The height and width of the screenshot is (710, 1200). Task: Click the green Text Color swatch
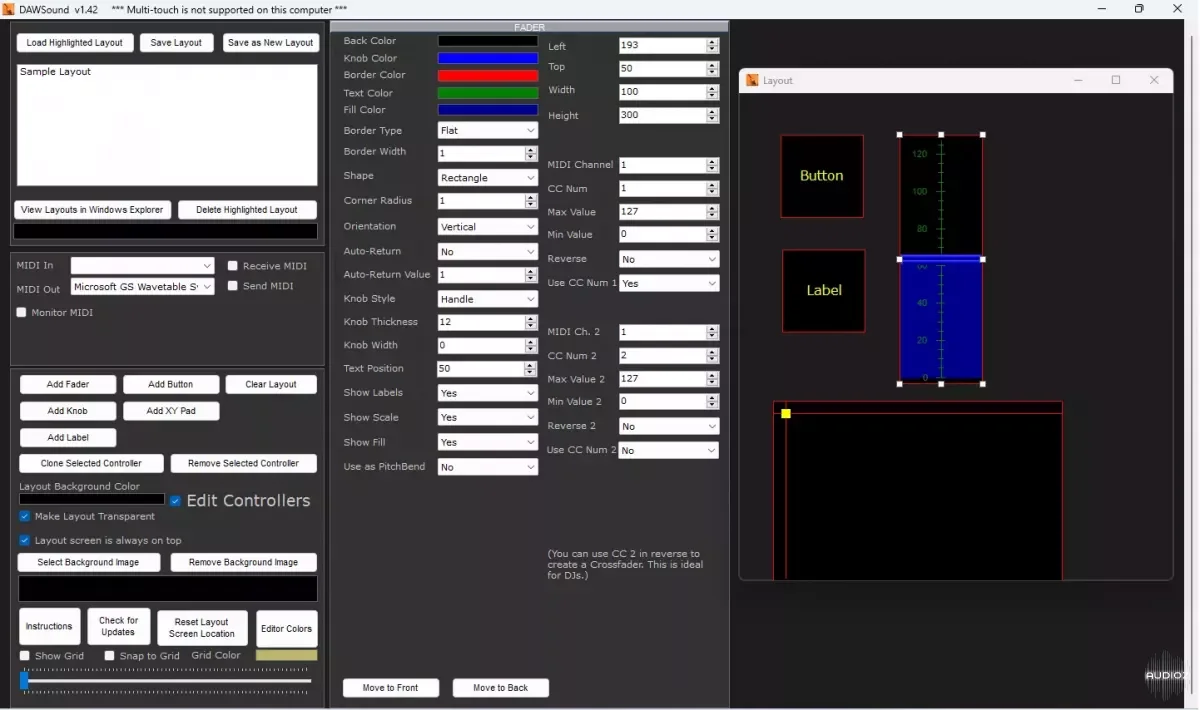click(488, 93)
